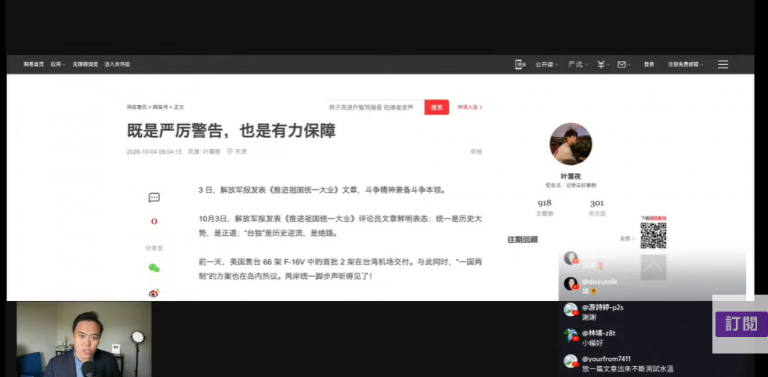Image resolution: width=768 pixels, height=377 pixels.
Task: Click the 全部 link beside 往期回顾
Action: tap(627, 238)
